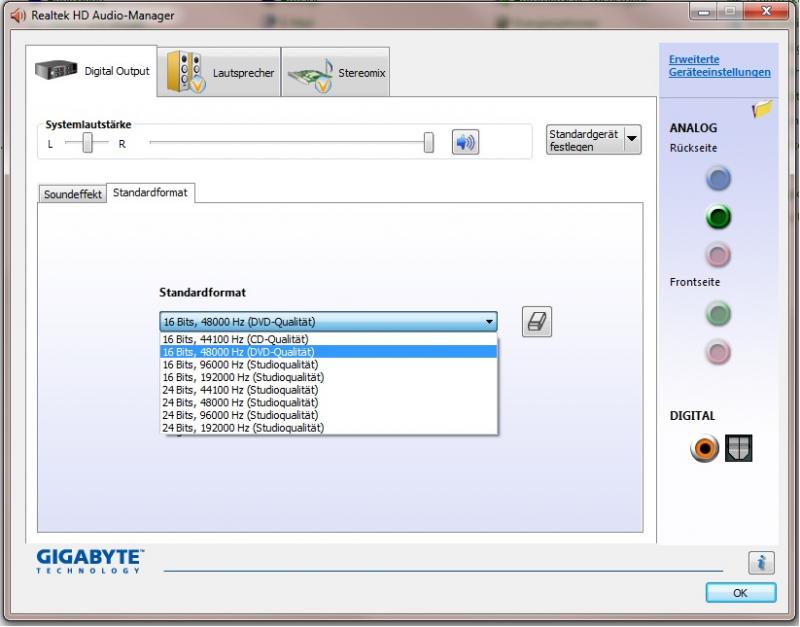Click the L/R balance slider thumb
This screenshot has height=627, width=800.
pos(88,142)
